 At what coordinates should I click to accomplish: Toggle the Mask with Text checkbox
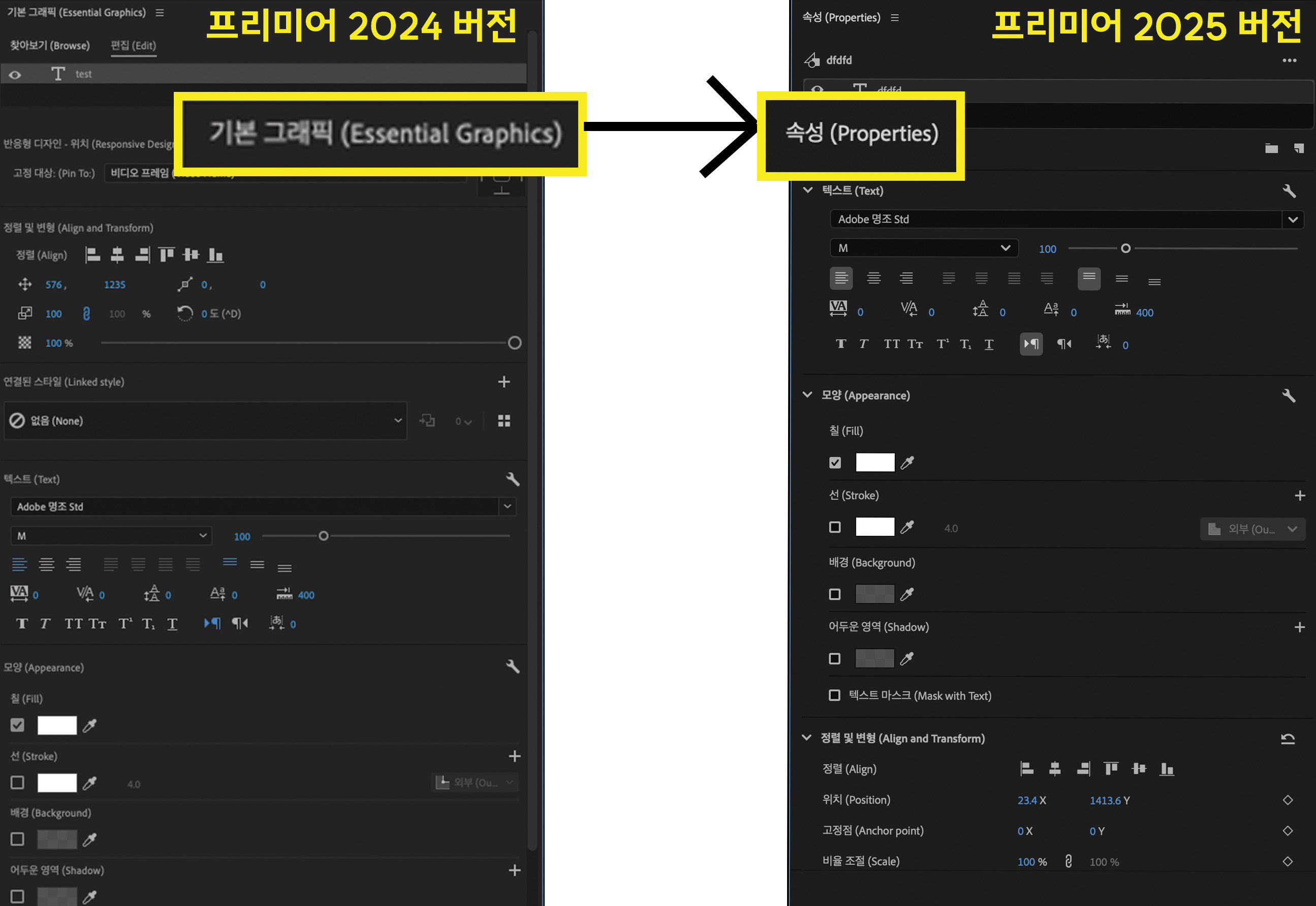[x=834, y=695]
